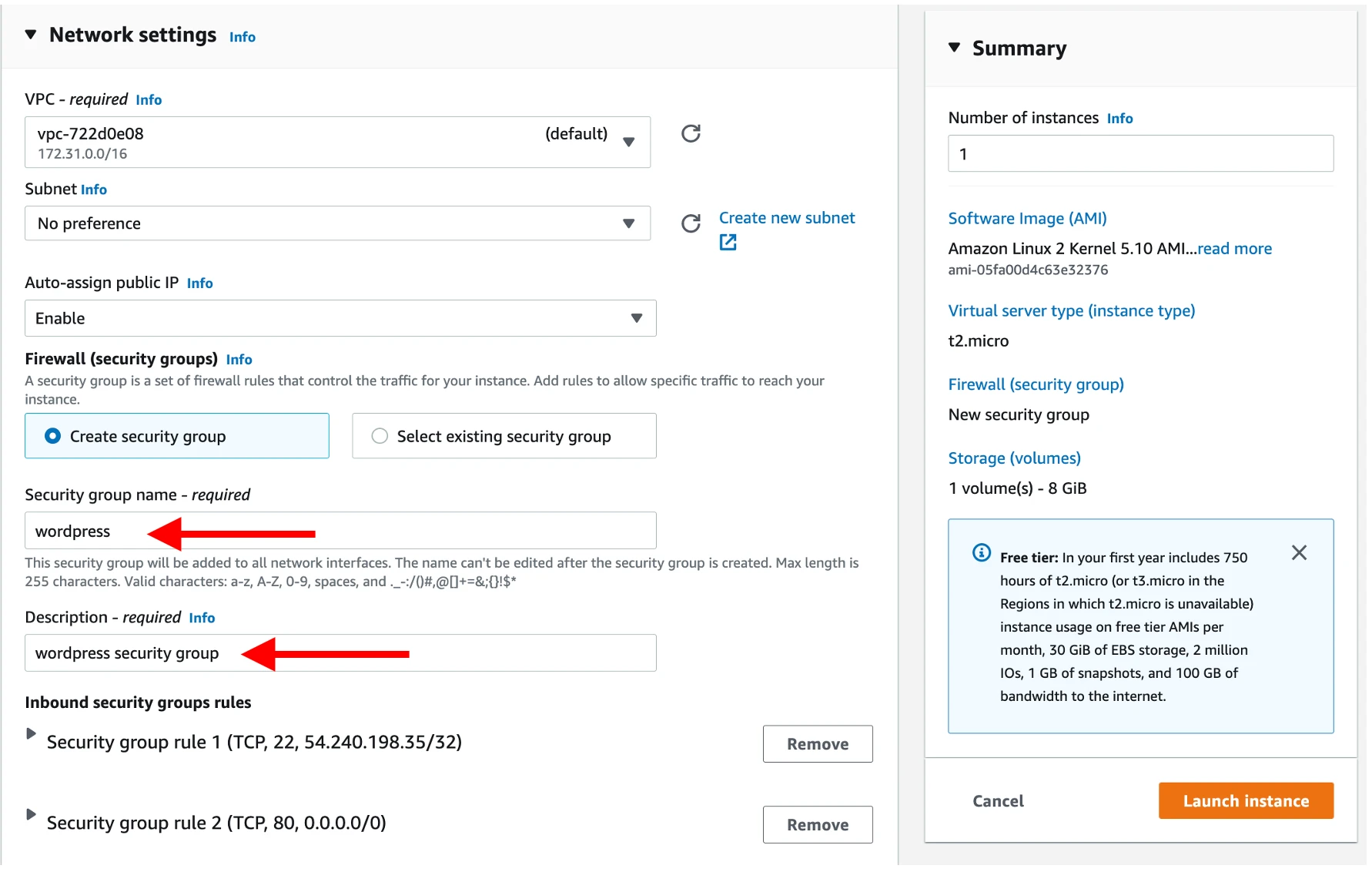Collapse the Network settings section

[x=31, y=35]
